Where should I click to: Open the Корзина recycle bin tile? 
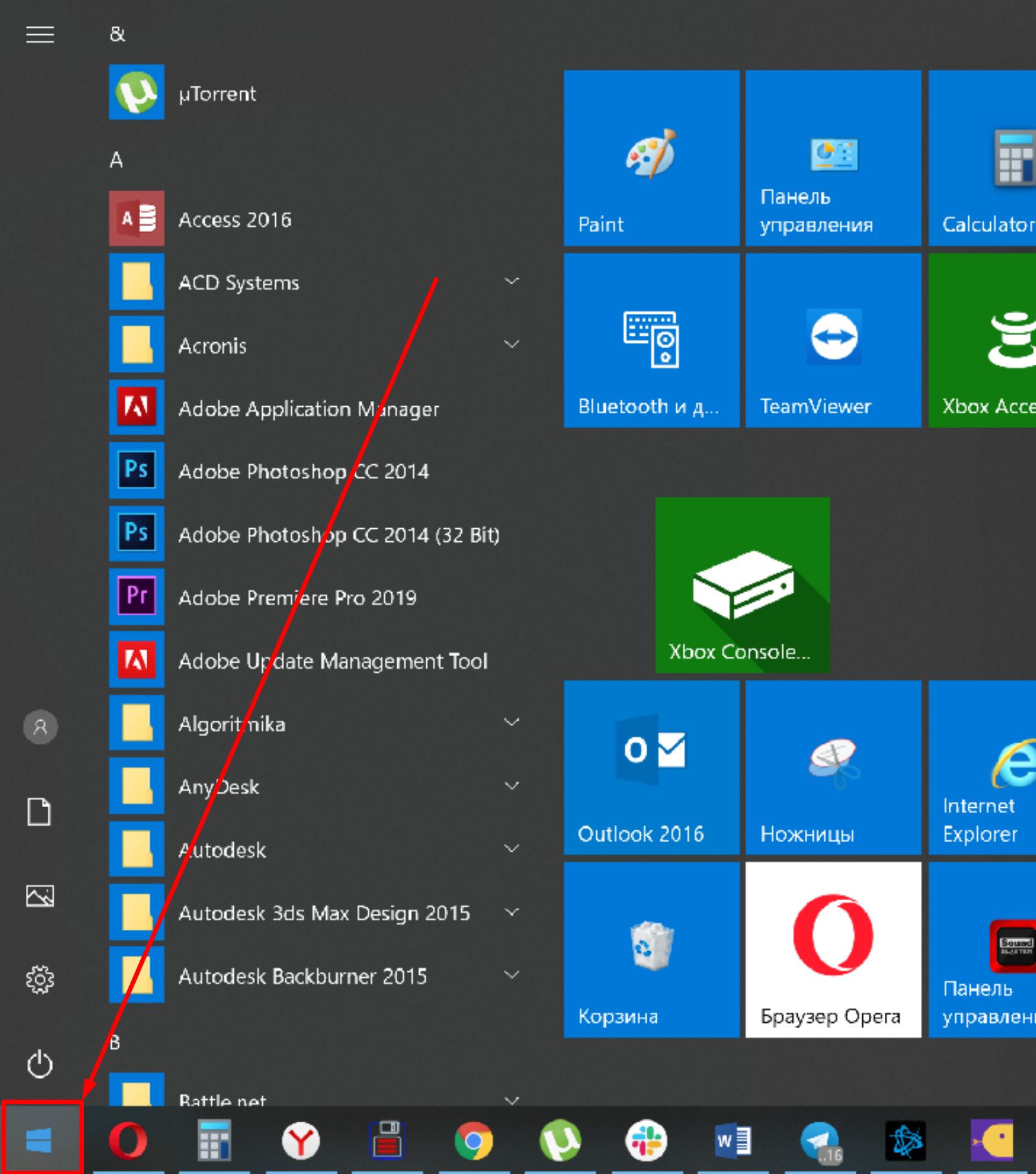point(651,950)
